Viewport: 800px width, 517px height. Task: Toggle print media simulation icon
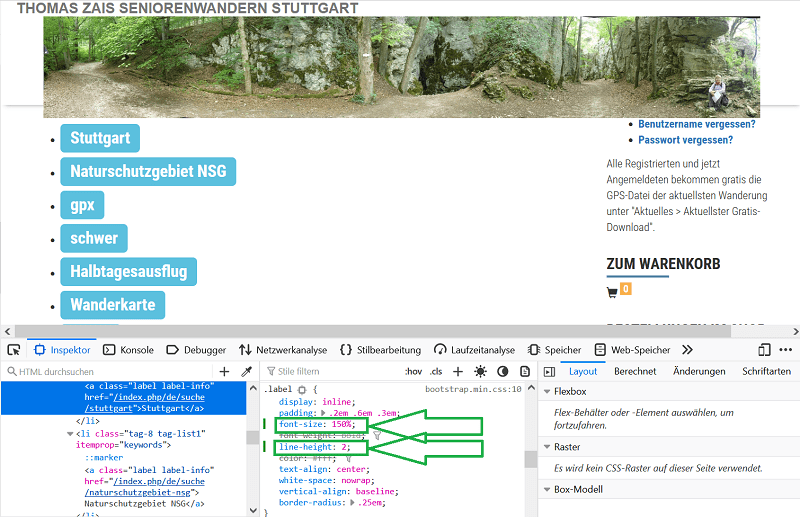point(523,371)
